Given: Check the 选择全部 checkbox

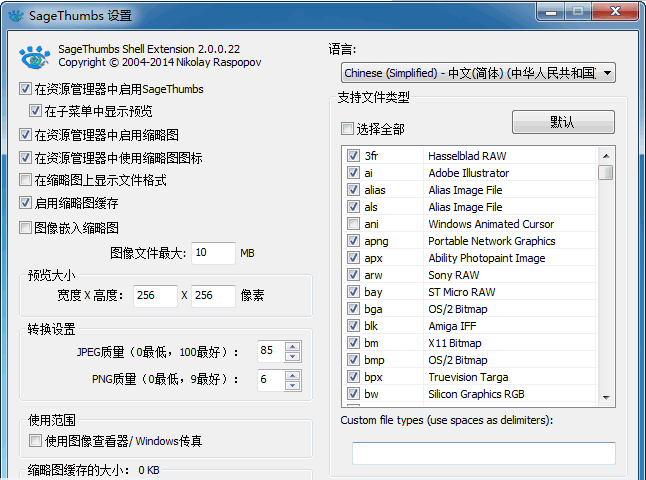Looking at the screenshot, I should tap(347, 129).
